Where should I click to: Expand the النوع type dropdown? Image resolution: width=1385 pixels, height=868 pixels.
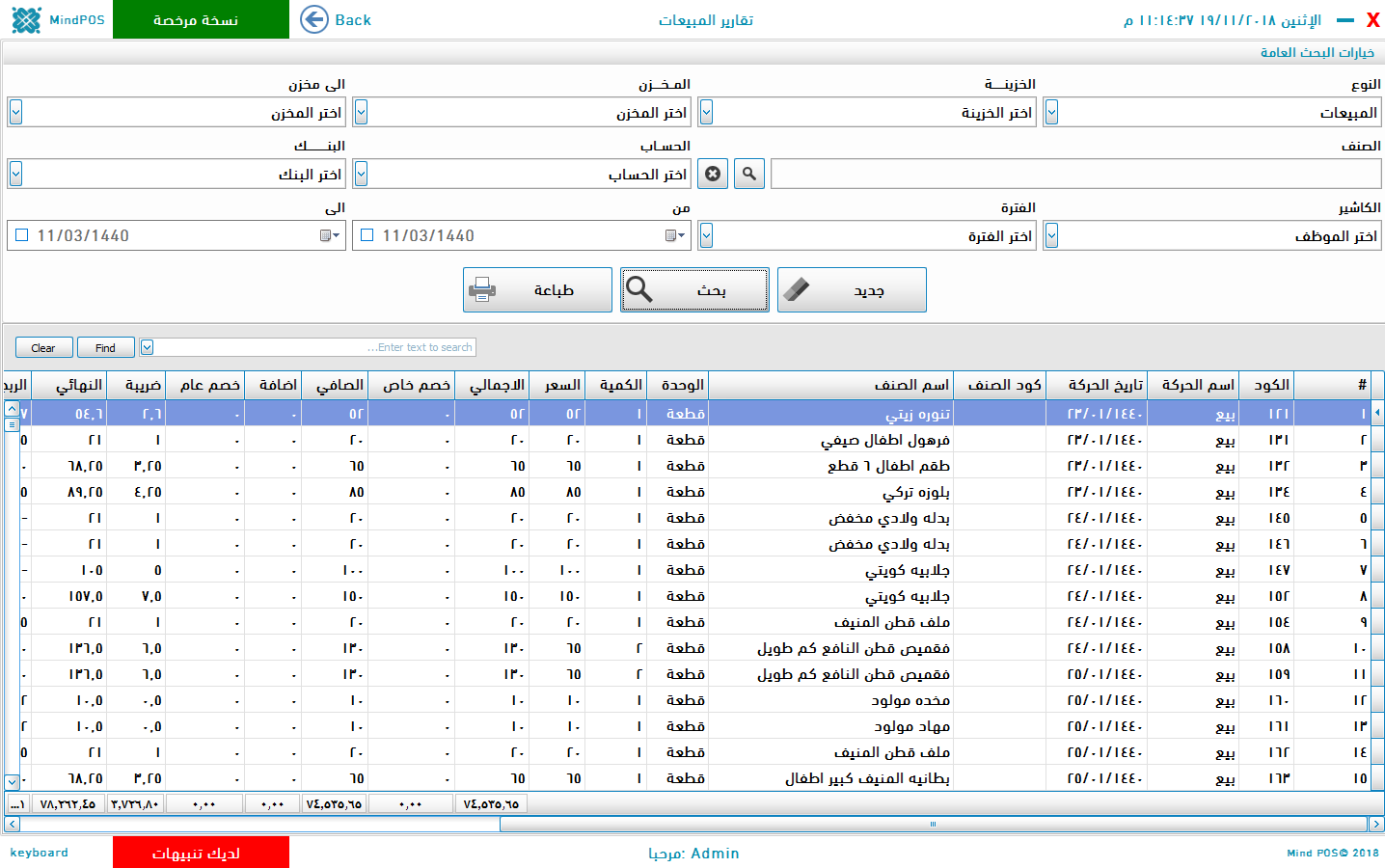click(x=1051, y=113)
